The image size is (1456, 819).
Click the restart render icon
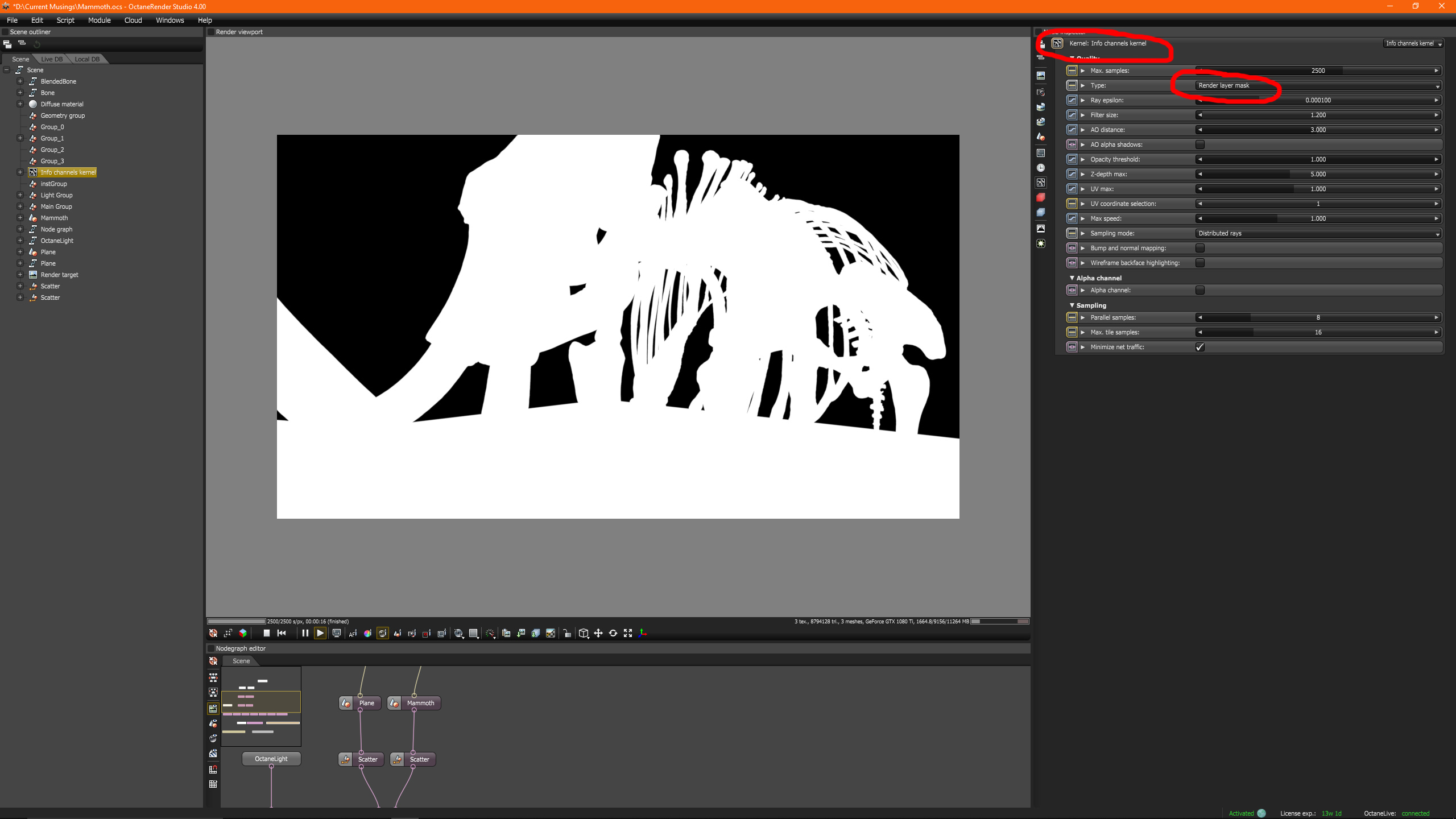(282, 633)
